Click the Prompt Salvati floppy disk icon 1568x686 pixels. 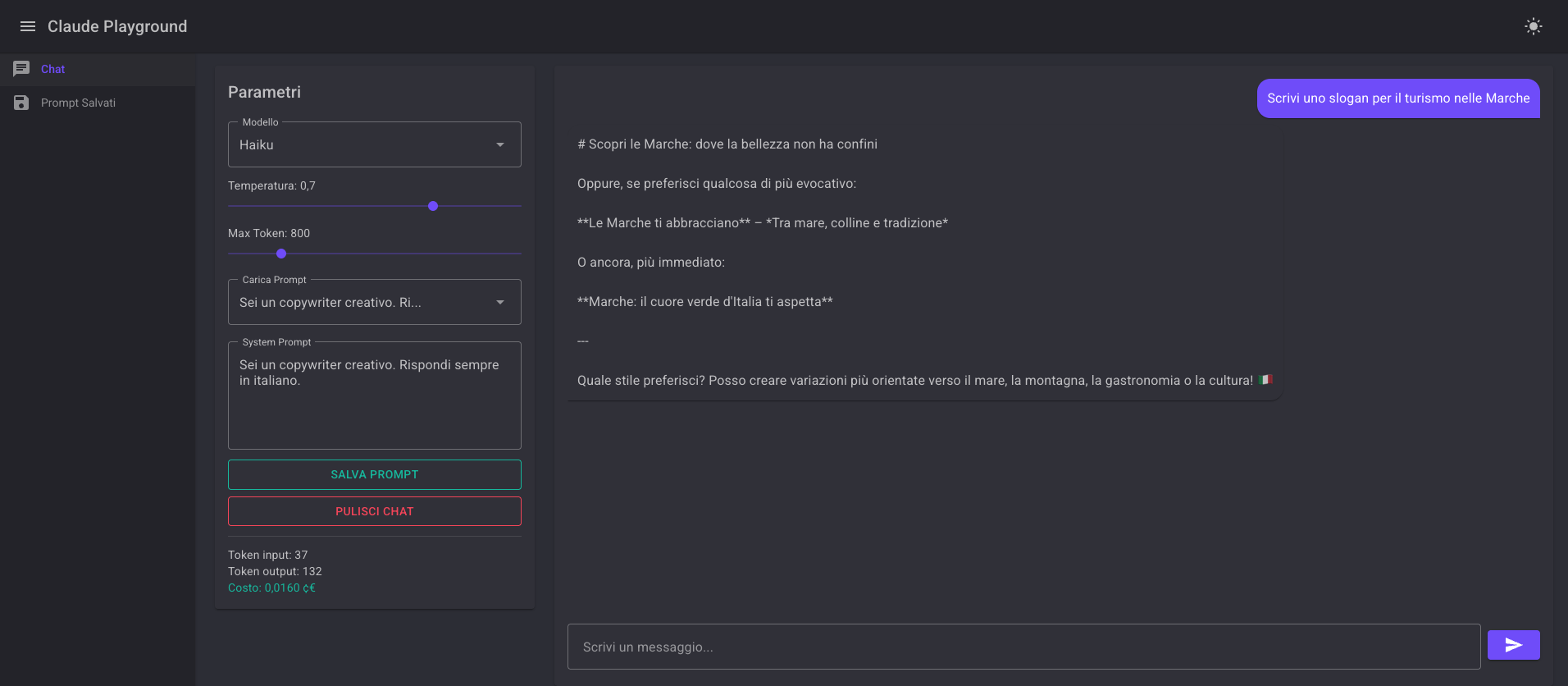pyautogui.click(x=21, y=103)
